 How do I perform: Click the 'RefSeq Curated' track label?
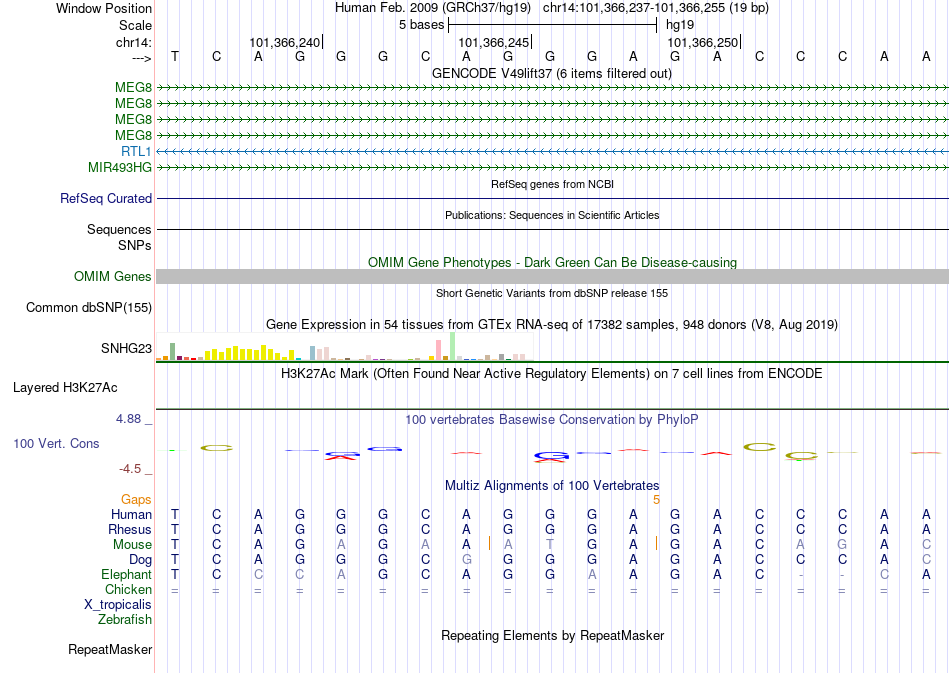[106, 199]
